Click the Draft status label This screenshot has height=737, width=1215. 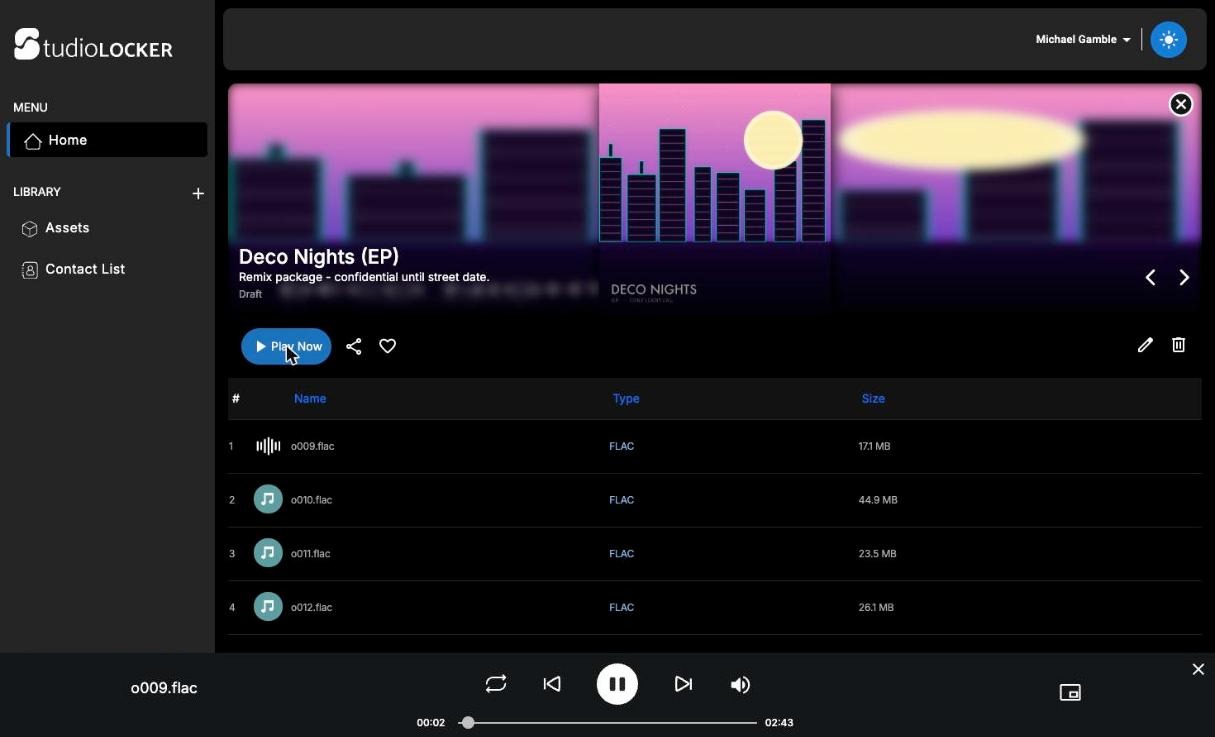(250, 294)
